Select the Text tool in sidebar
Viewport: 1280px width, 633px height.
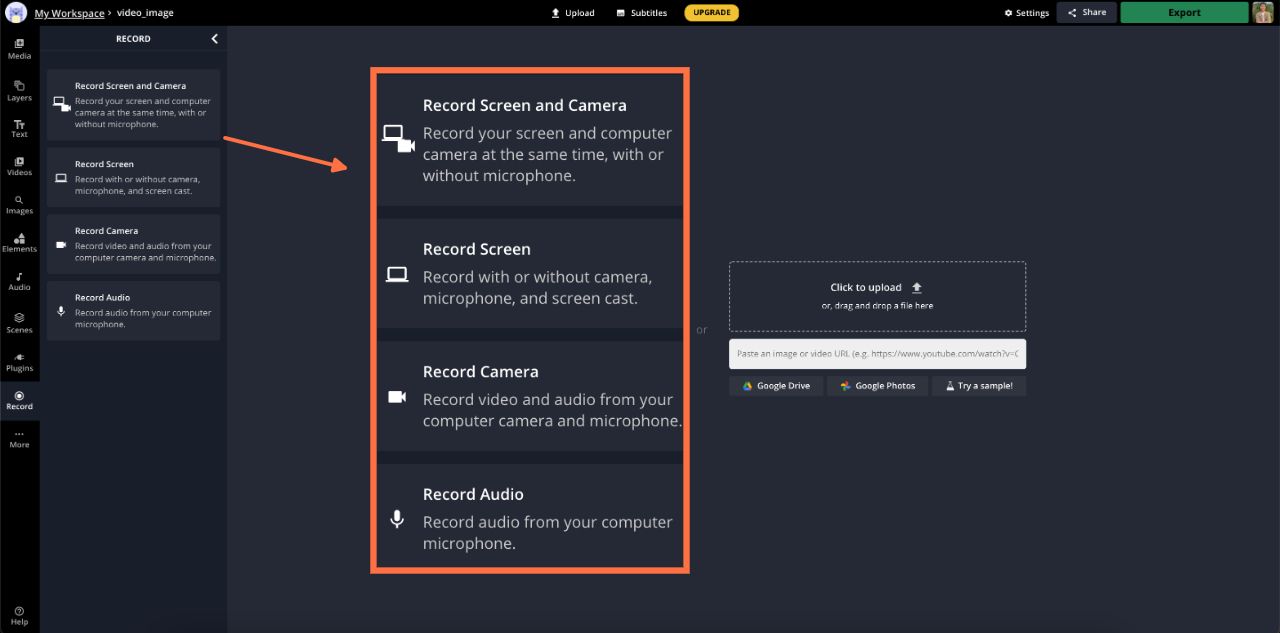[x=19, y=128]
